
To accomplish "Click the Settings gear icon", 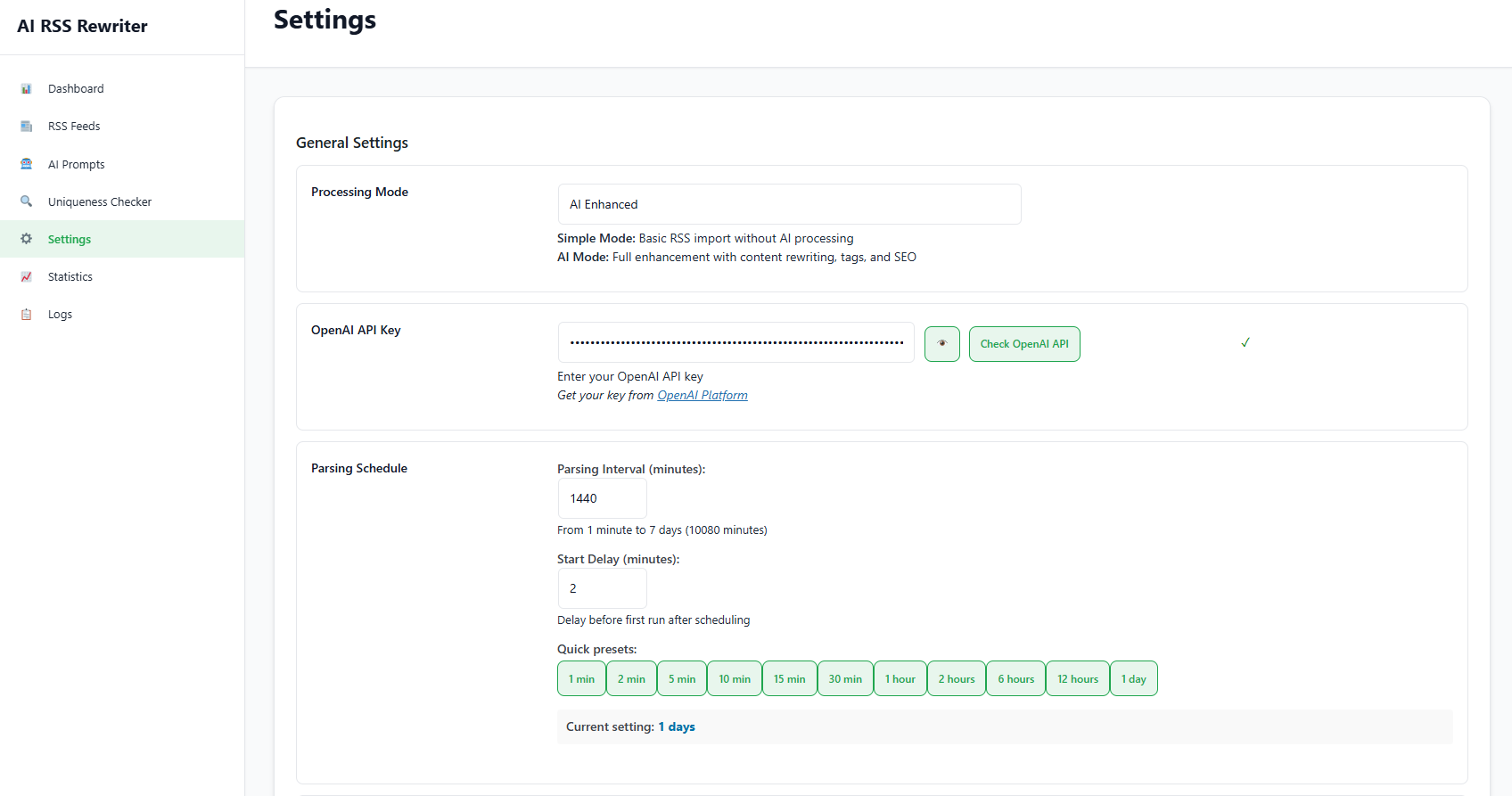I will 27,239.
